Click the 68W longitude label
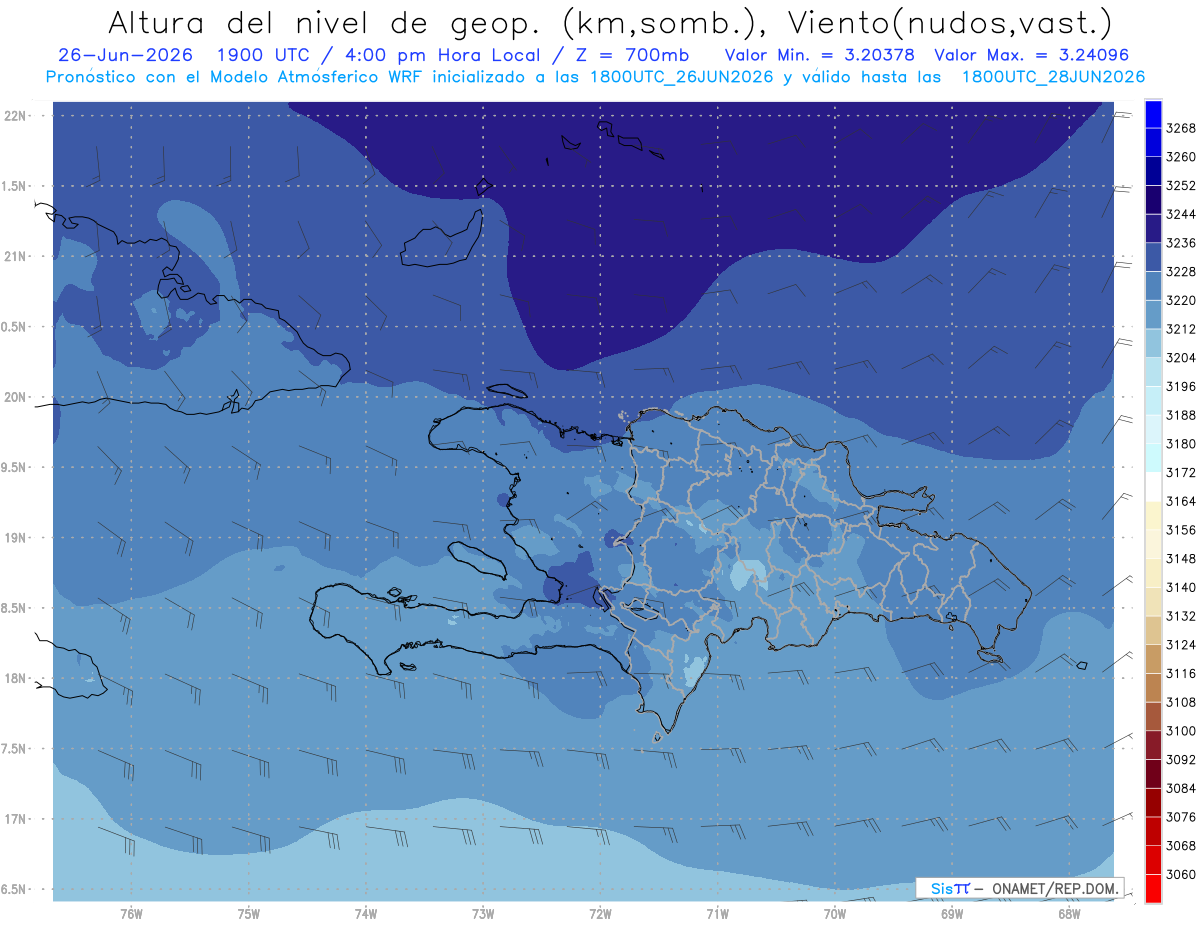1200x927 pixels. 1069,913
